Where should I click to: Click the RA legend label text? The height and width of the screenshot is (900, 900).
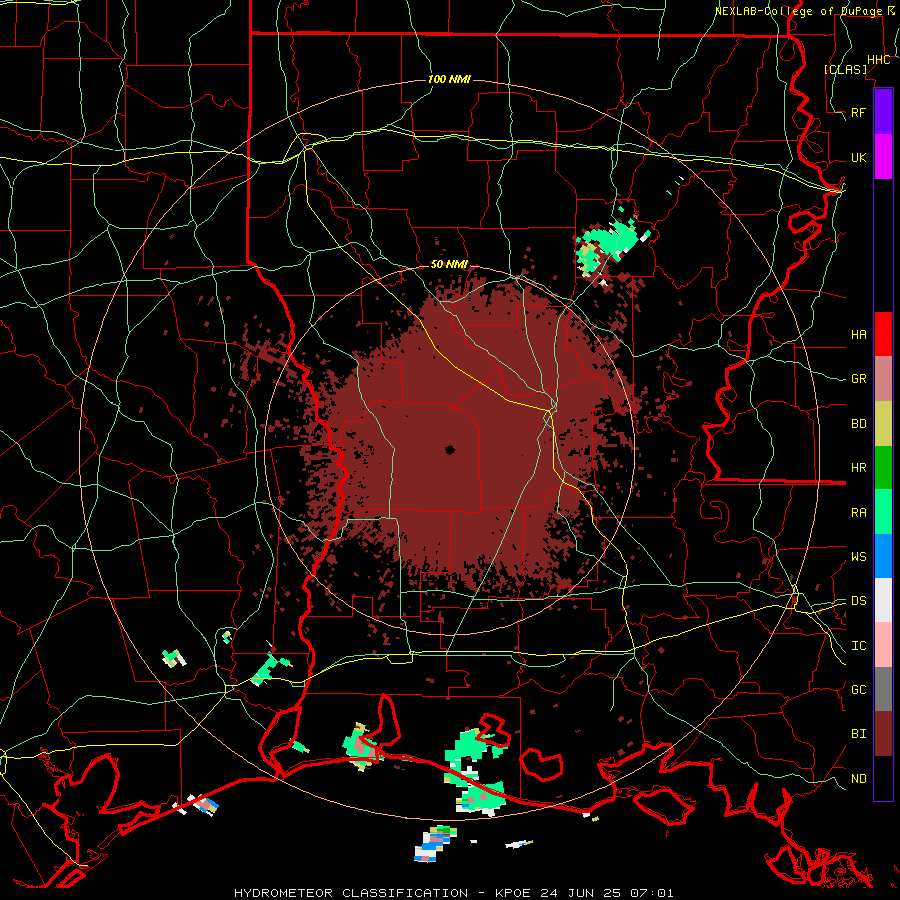coord(859,512)
